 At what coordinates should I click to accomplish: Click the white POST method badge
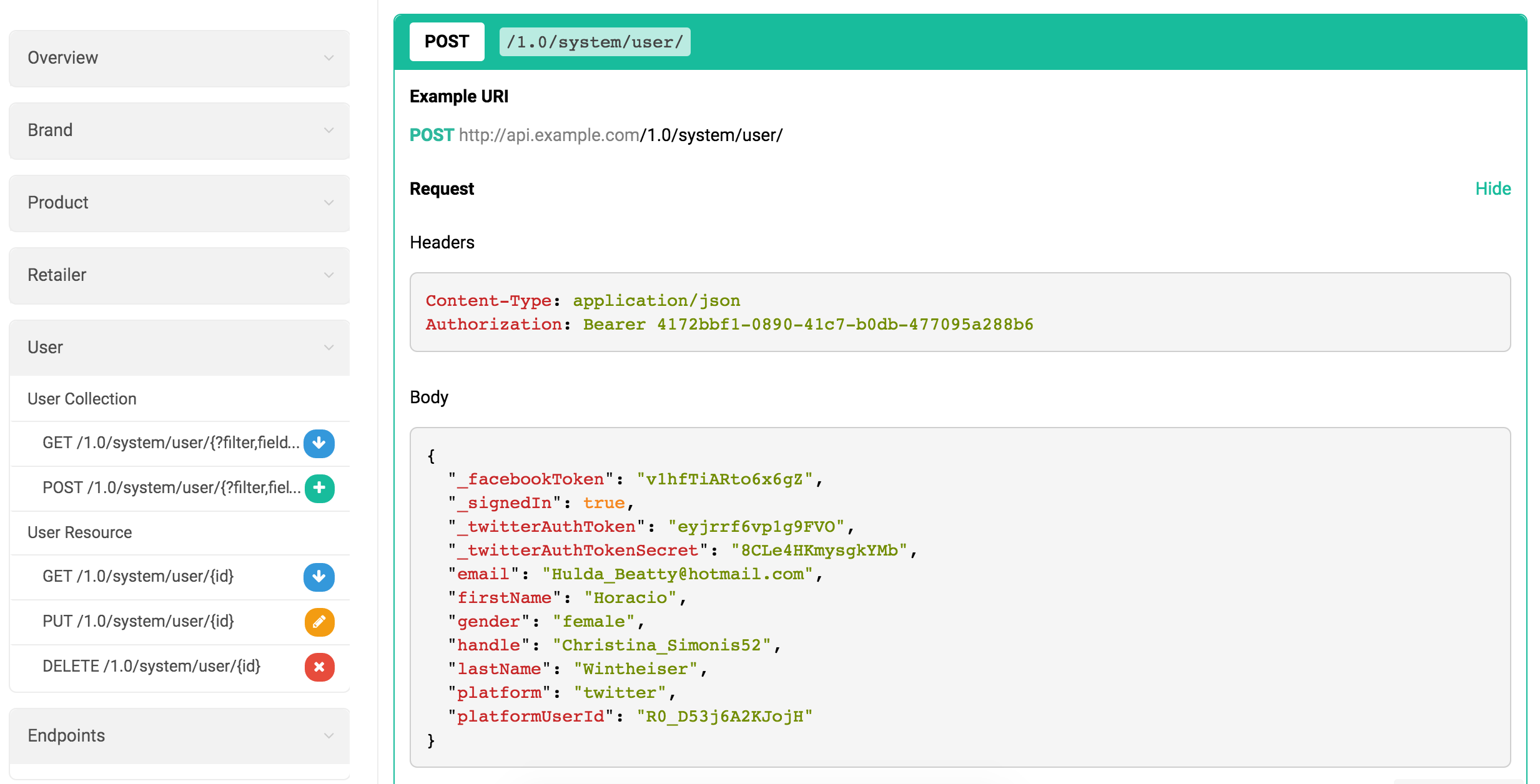click(x=447, y=42)
